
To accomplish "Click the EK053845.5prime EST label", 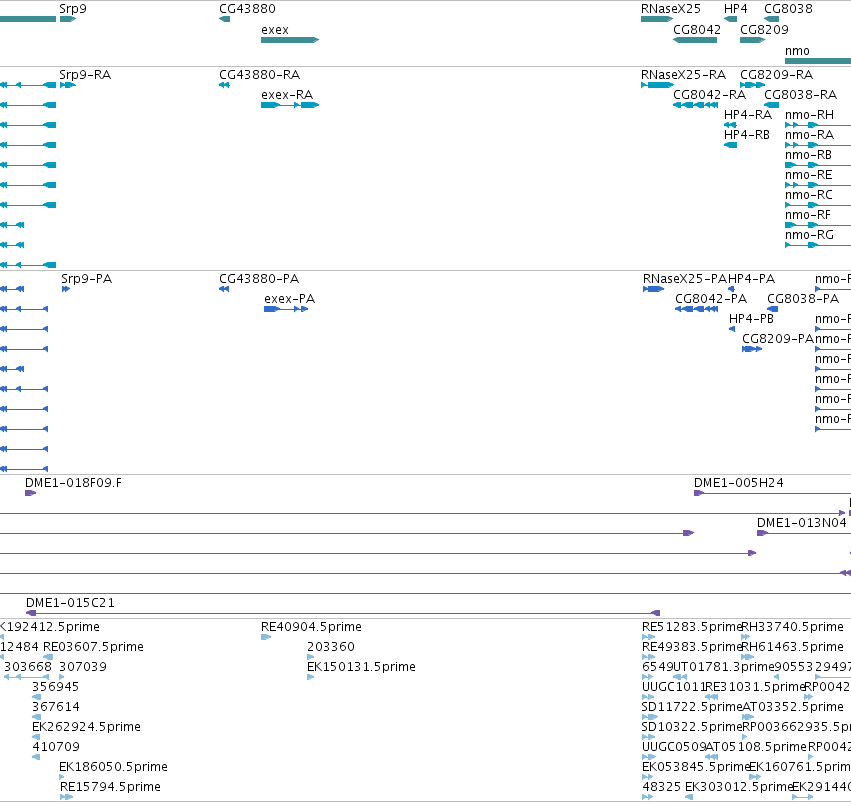I will click(x=696, y=767).
